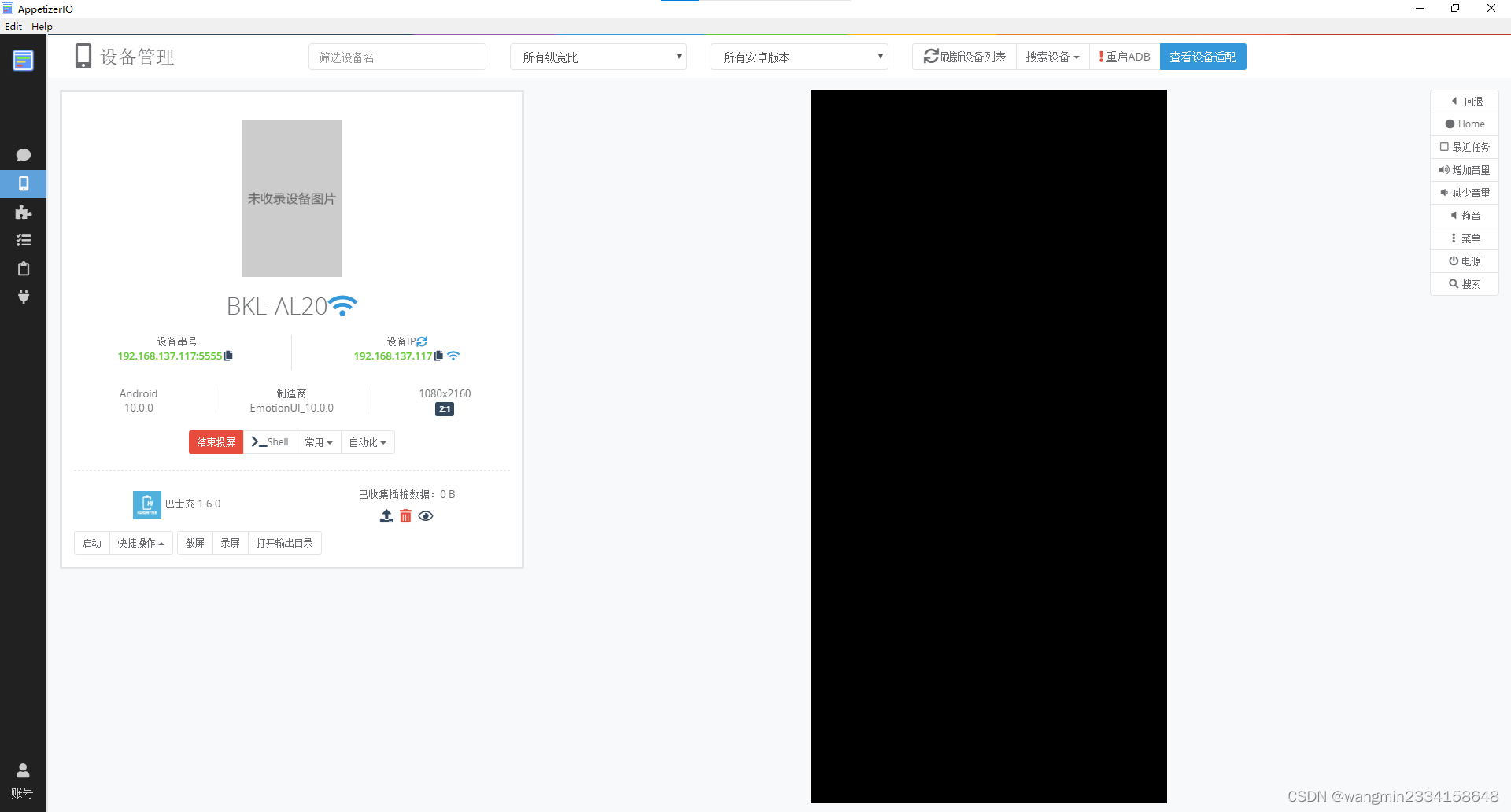Select the device management phone sidebar icon
Screen dimensions: 1511x812
tap(23, 183)
